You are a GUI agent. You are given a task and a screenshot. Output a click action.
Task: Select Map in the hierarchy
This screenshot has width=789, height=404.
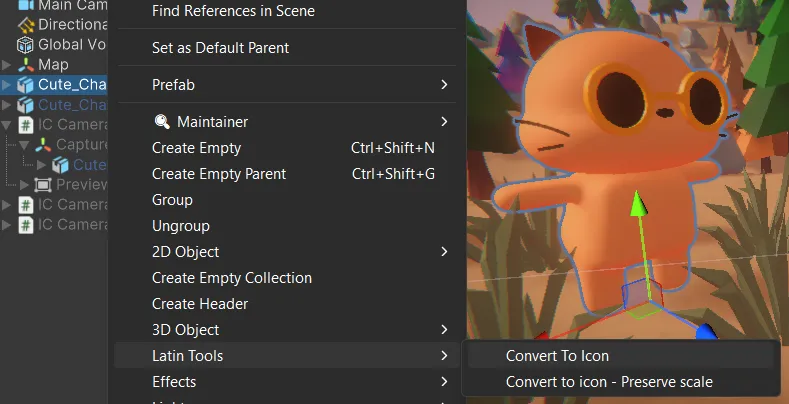53,65
